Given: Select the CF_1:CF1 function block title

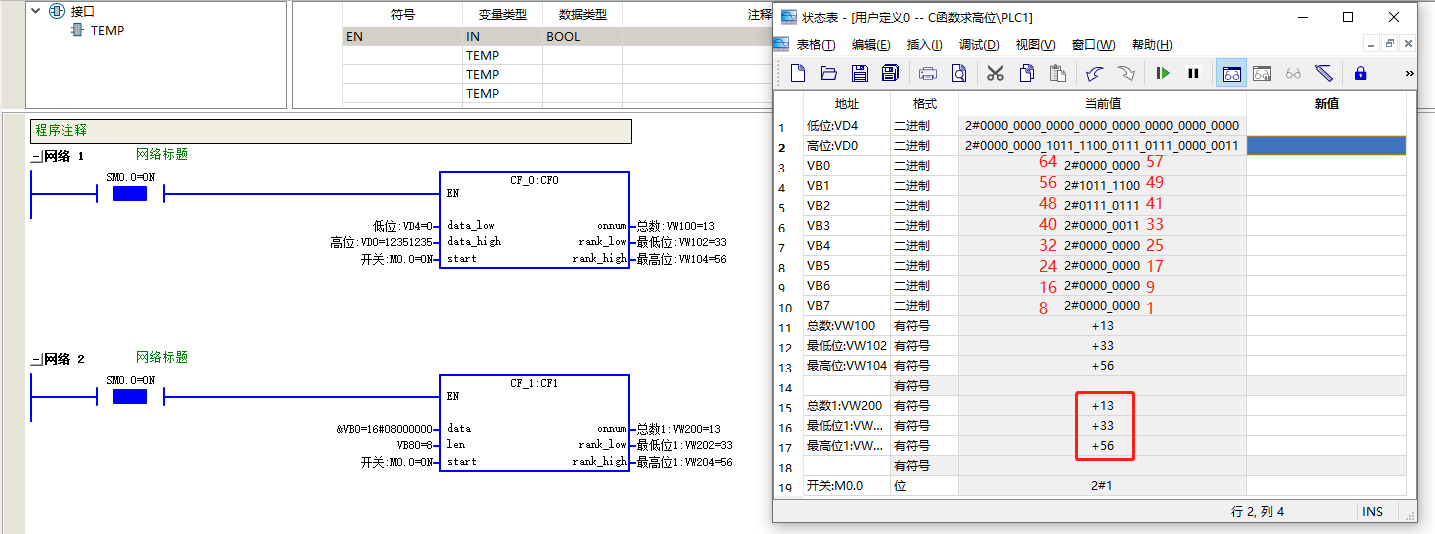Looking at the screenshot, I should tap(534, 384).
